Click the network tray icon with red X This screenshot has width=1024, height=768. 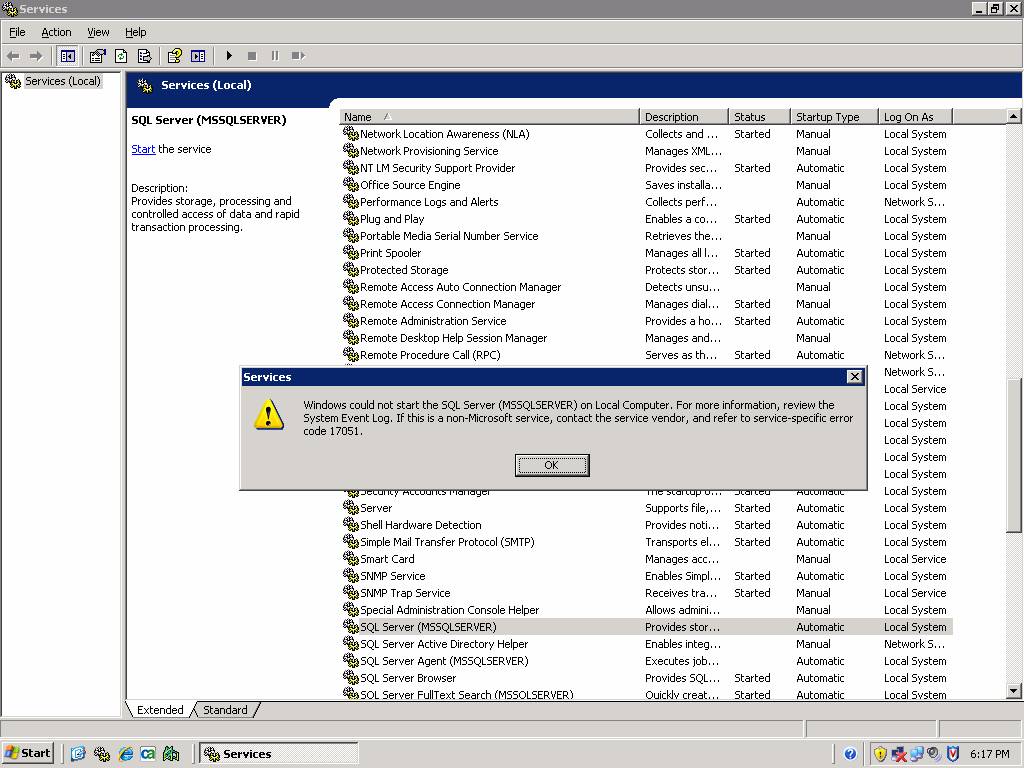pyautogui.click(x=899, y=754)
